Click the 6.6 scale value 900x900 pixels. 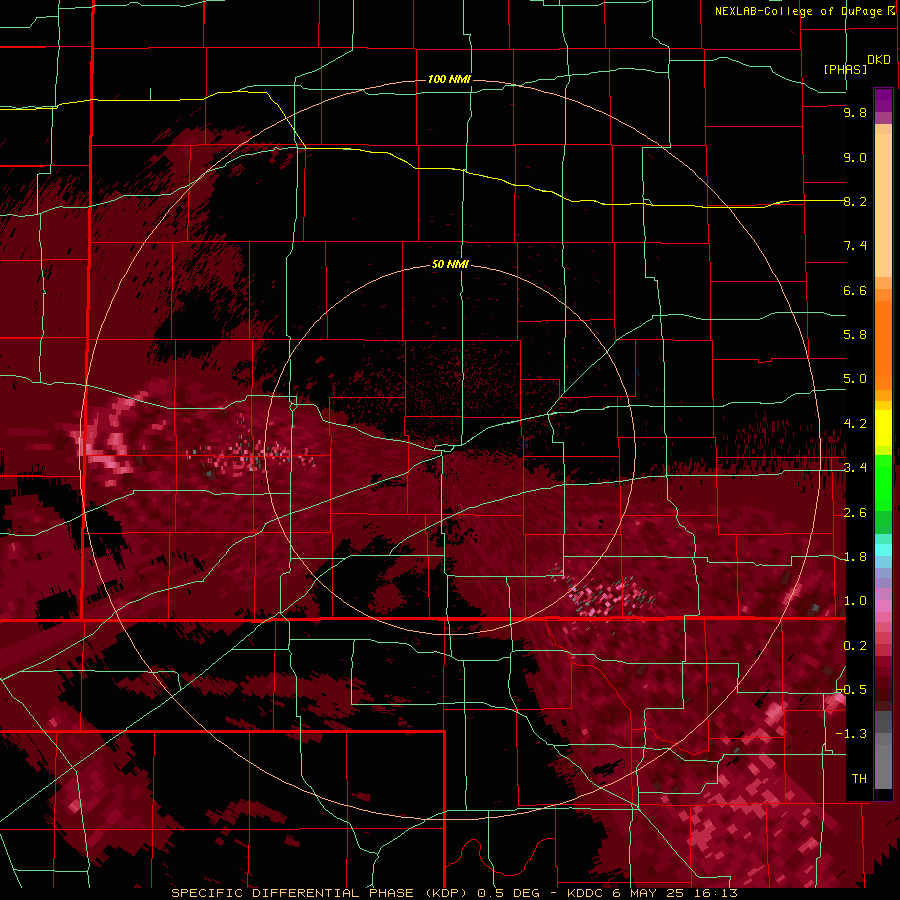click(855, 290)
